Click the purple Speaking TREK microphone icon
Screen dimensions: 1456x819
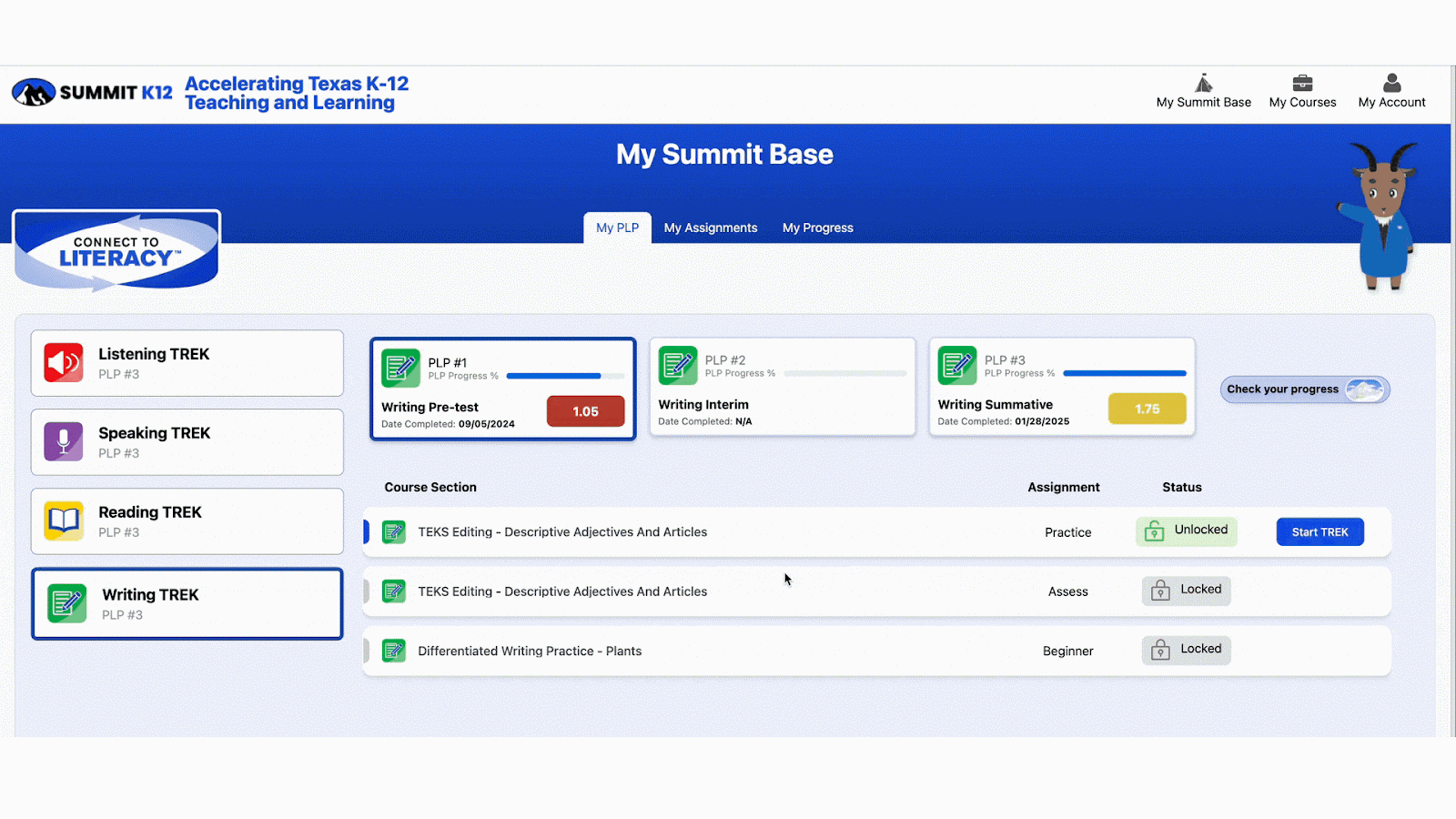tap(64, 442)
